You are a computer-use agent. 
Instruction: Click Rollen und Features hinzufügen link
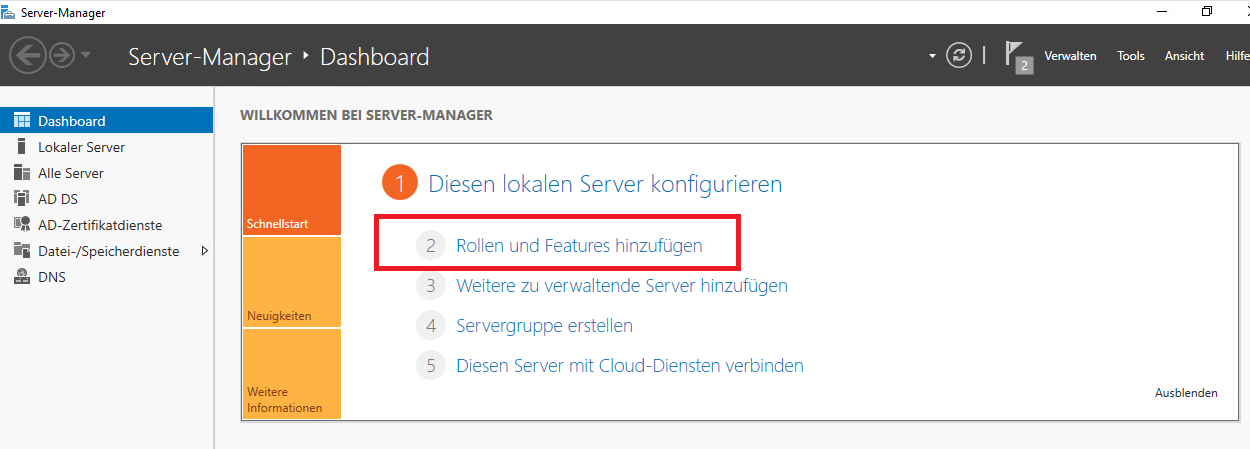[x=579, y=245]
